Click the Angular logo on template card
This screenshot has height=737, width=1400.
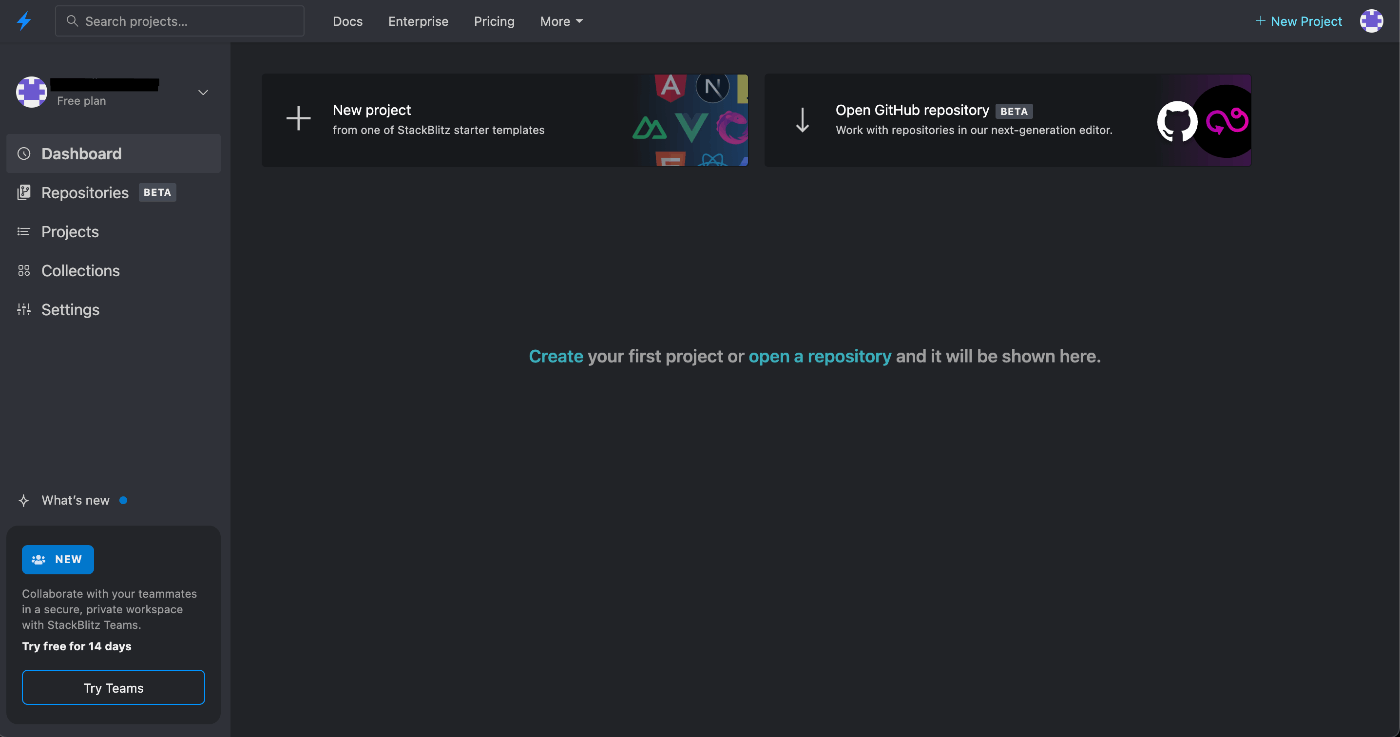[x=671, y=86]
